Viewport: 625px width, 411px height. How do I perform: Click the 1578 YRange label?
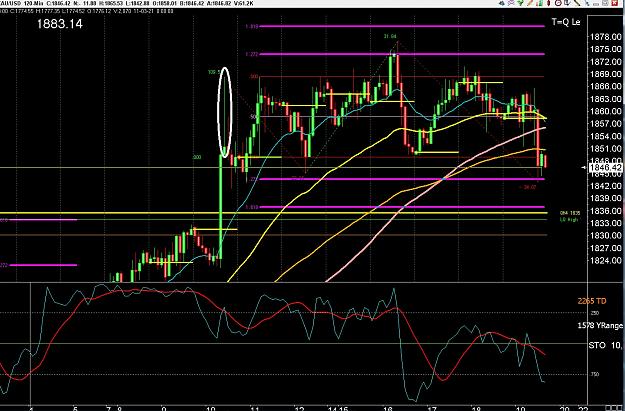point(600,326)
